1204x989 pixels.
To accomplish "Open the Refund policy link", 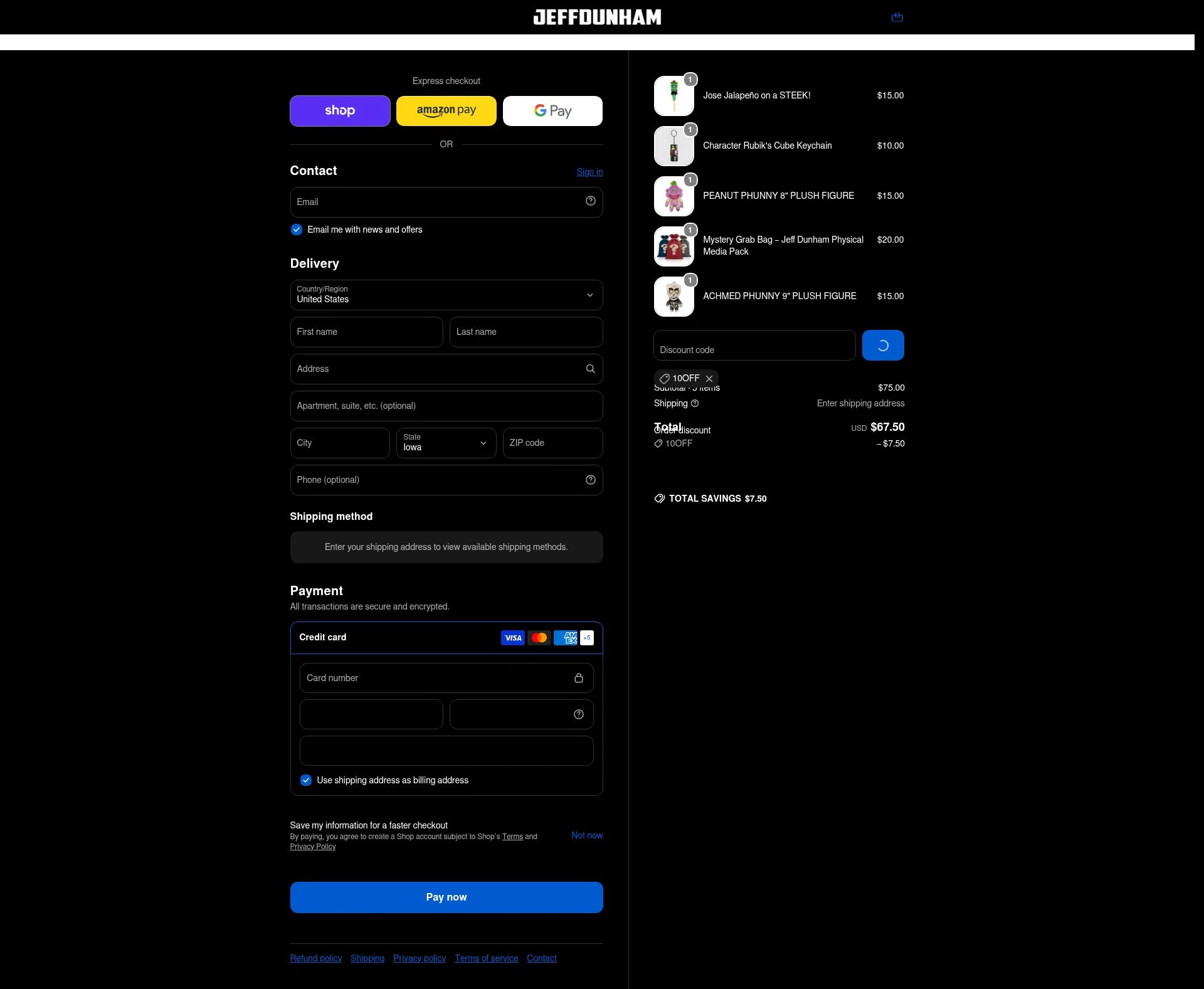I will [316, 958].
